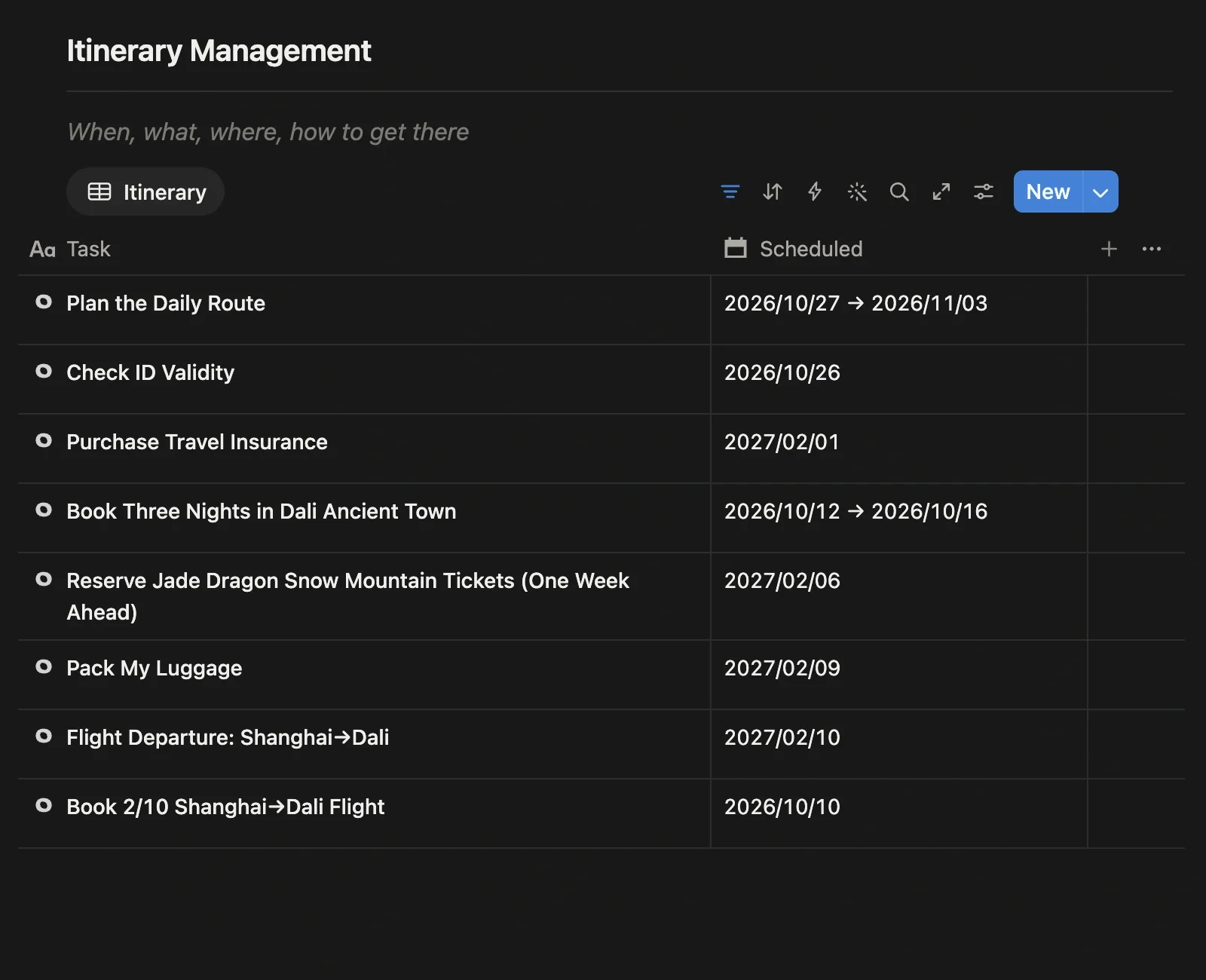Open automations lightning bolt icon
The height and width of the screenshot is (980, 1206).
(x=815, y=191)
